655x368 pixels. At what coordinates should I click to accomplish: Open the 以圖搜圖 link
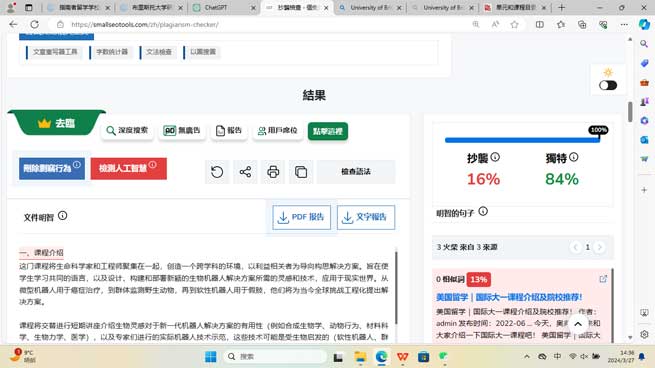[x=203, y=52]
